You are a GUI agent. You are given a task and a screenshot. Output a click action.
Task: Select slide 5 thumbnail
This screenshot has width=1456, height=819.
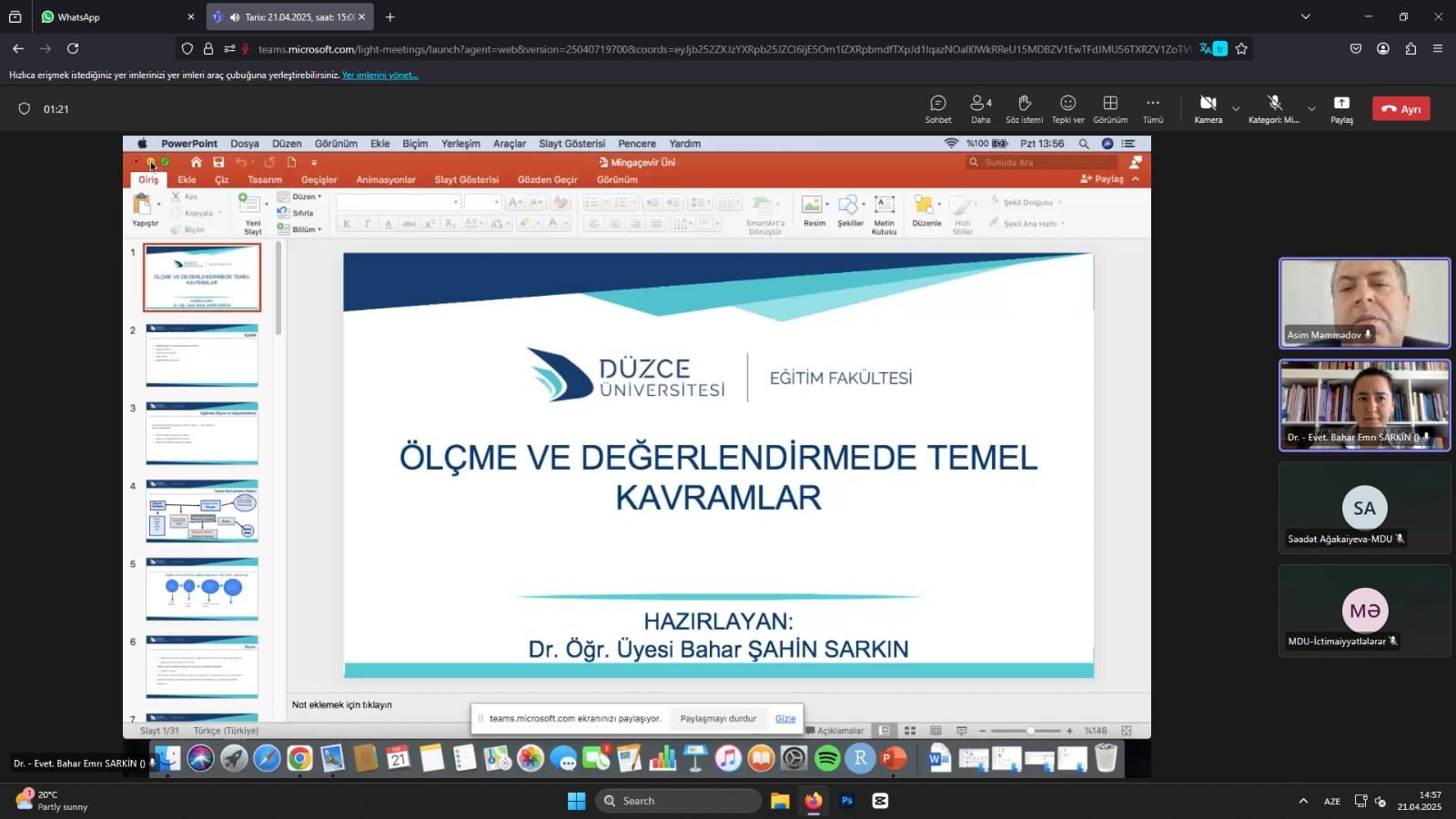pos(202,590)
